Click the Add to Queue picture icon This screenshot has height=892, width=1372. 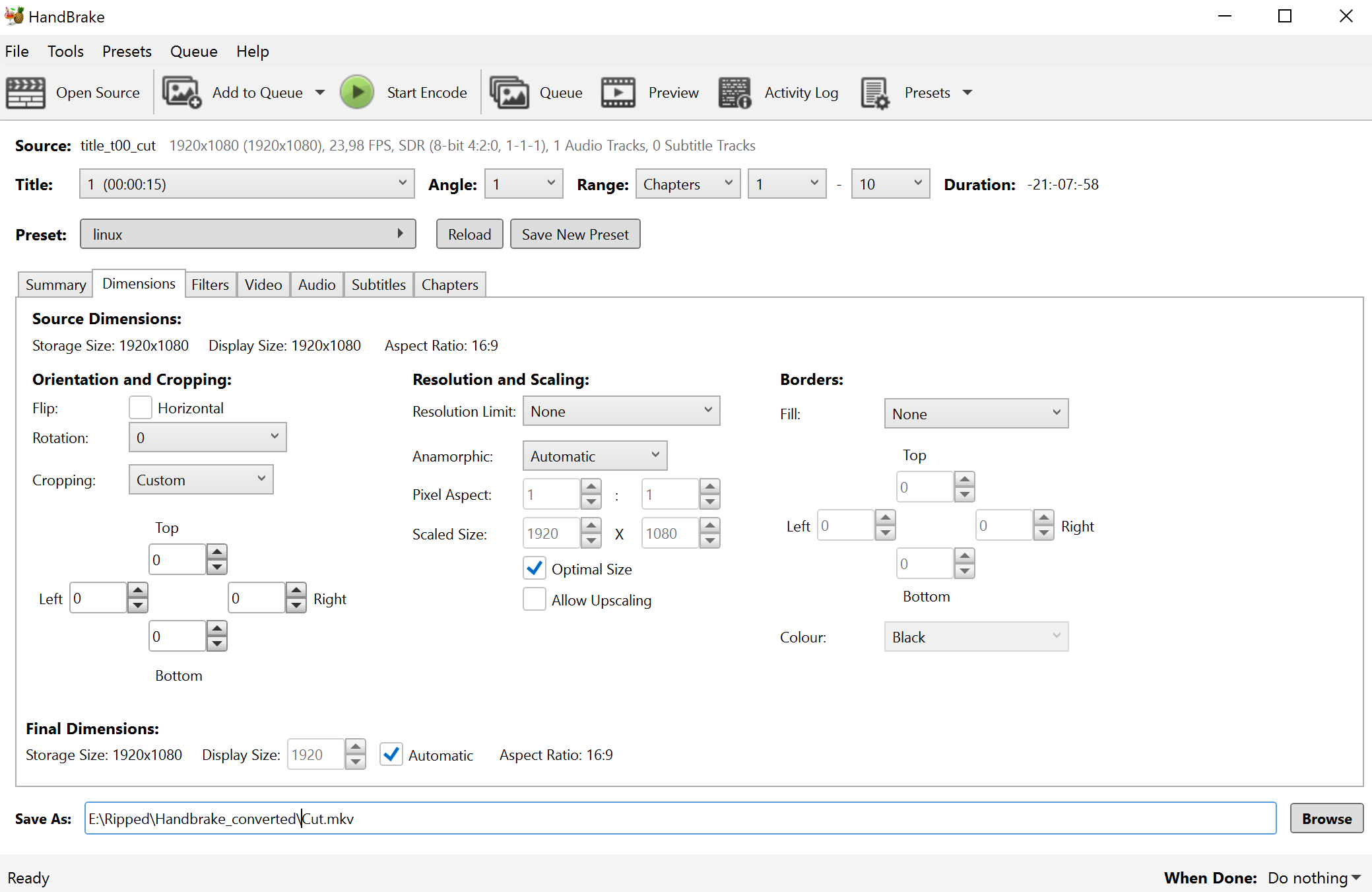point(181,92)
